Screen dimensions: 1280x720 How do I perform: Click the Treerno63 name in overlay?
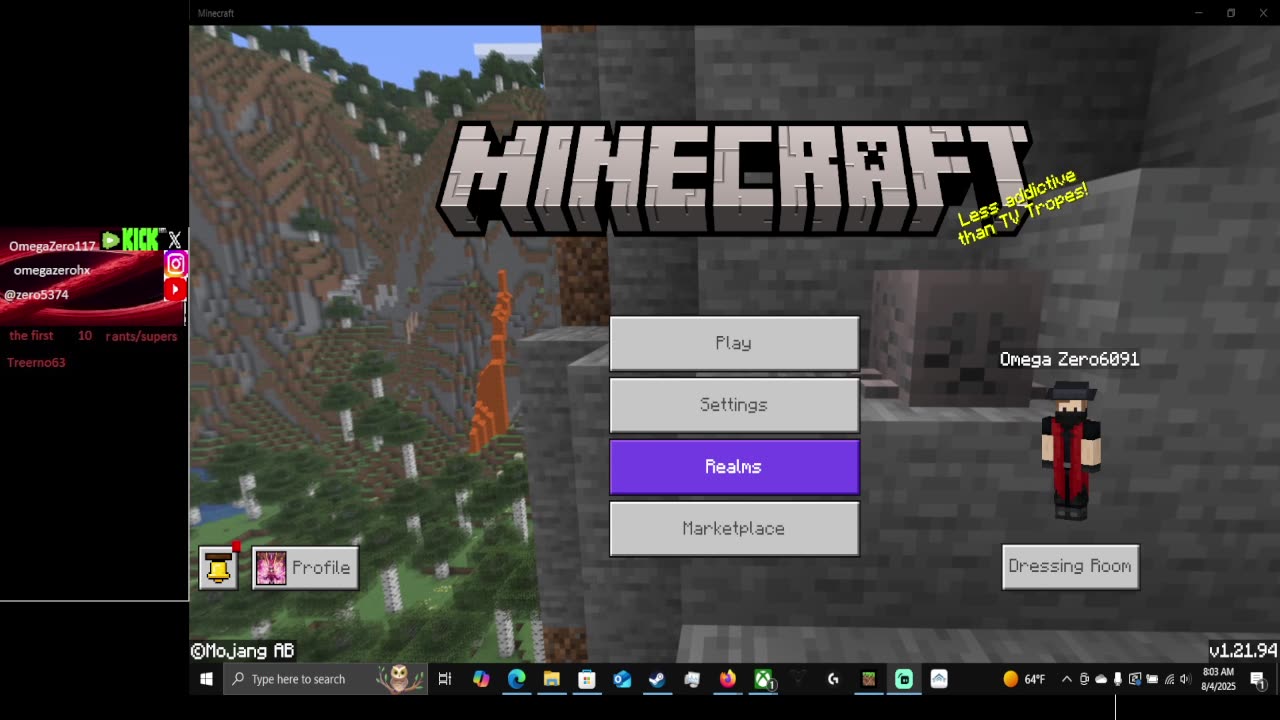coord(36,362)
